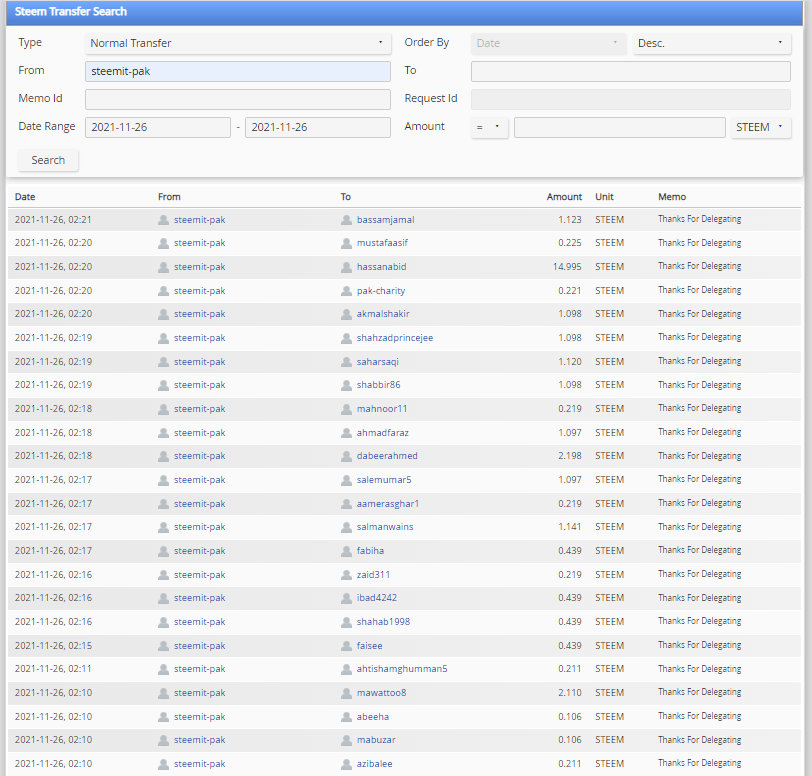Click the Amount value input field
The height and width of the screenshot is (776, 812).
point(619,127)
